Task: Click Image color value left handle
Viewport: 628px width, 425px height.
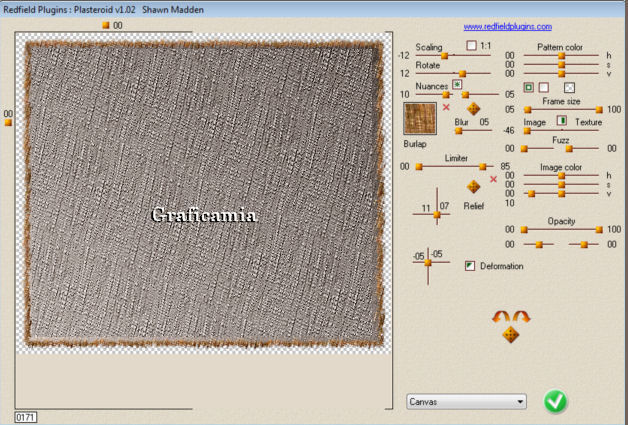Action: click(x=531, y=194)
